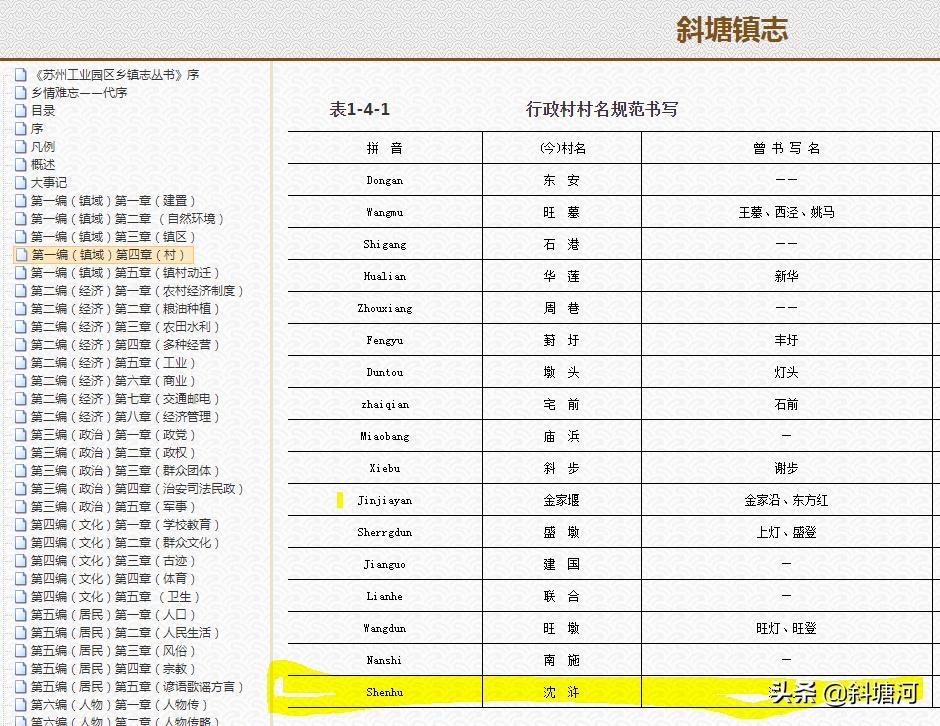Open 第三编（政治）第四章（治安司法民政）
This screenshot has height=726, width=940.
pos(137,488)
